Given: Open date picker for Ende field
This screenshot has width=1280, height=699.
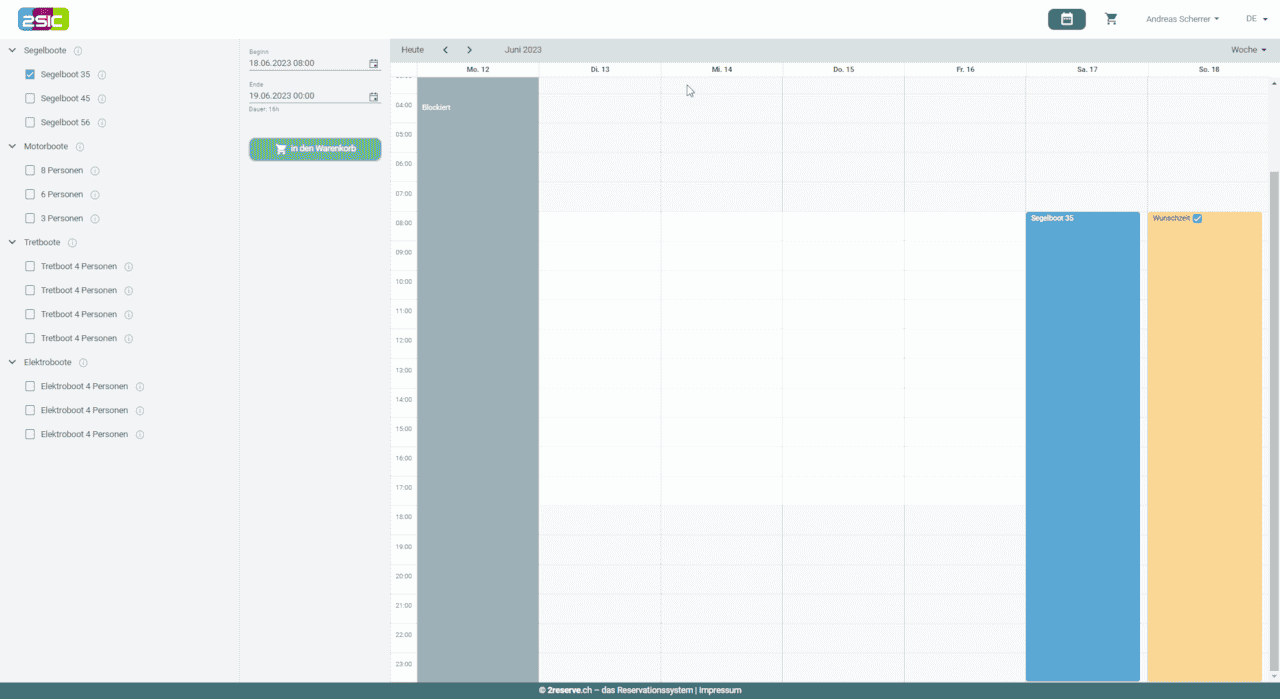Looking at the screenshot, I should coord(374,97).
